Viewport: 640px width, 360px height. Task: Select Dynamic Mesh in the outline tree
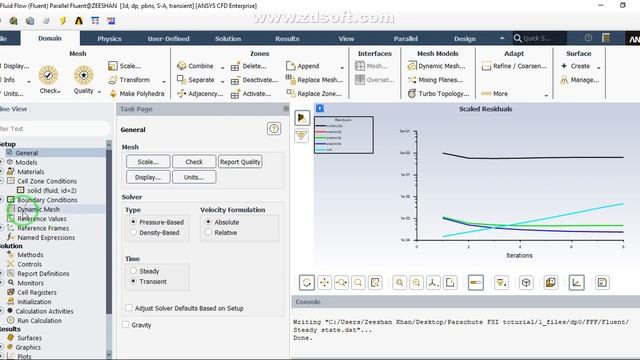38,209
